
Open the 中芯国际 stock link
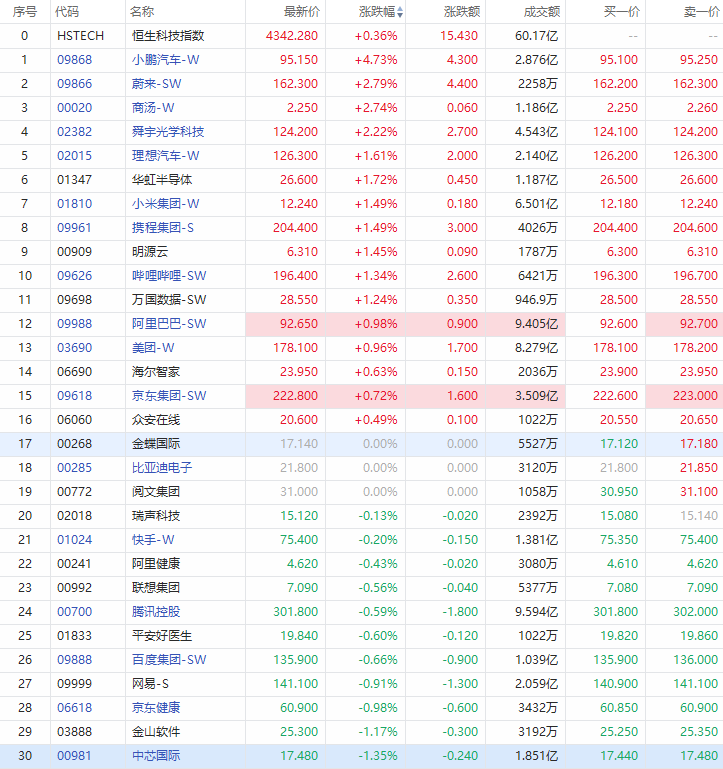point(156,756)
